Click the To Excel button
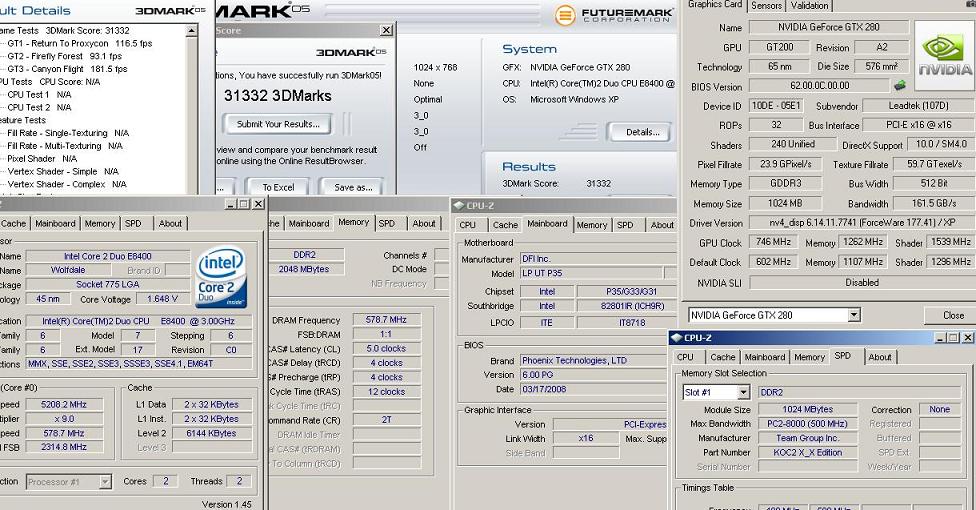This screenshot has width=976, height=510. 278,187
